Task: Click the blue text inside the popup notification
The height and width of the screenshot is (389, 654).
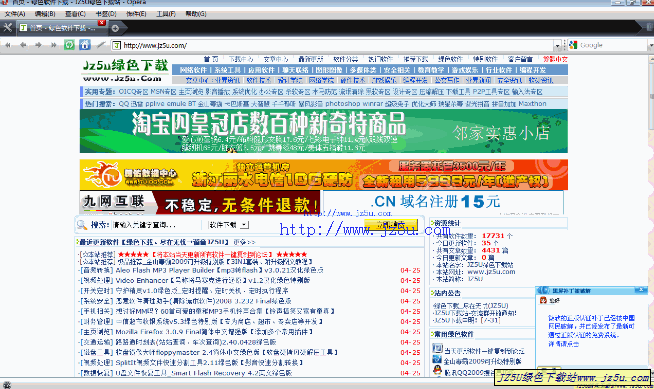Action: (591, 331)
